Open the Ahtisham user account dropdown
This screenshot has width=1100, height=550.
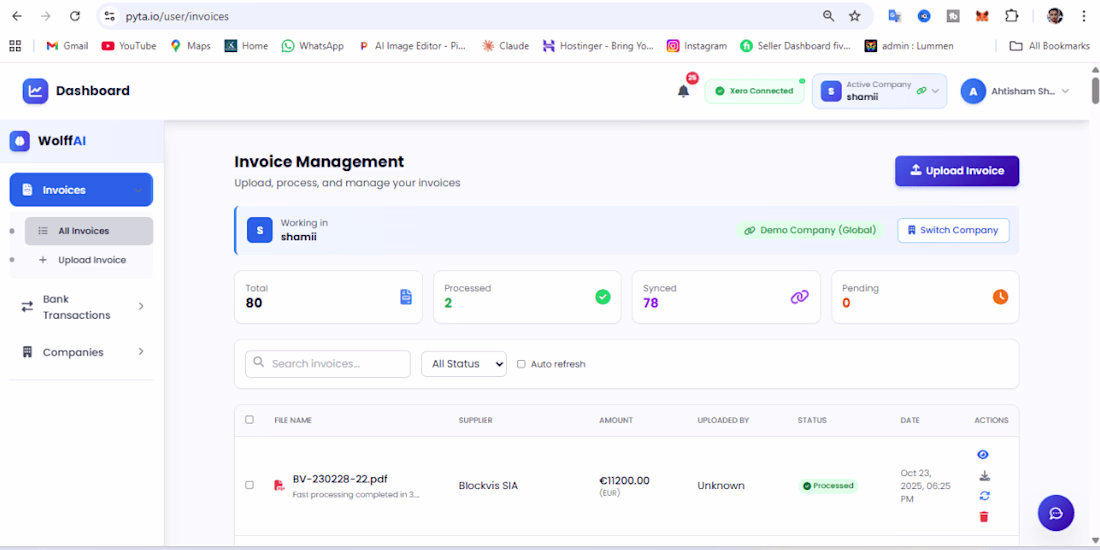[1015, 91]
